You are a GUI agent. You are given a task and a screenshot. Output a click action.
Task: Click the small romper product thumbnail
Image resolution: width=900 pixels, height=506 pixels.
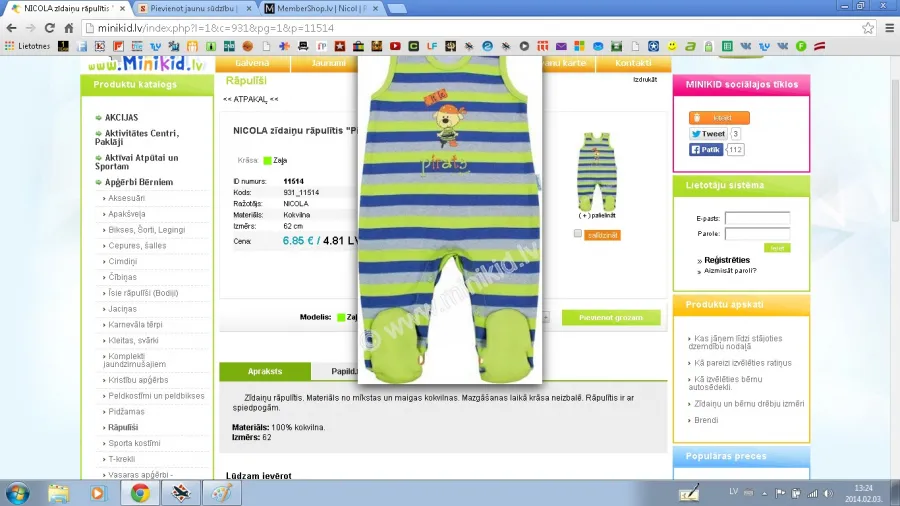(597, 172)
